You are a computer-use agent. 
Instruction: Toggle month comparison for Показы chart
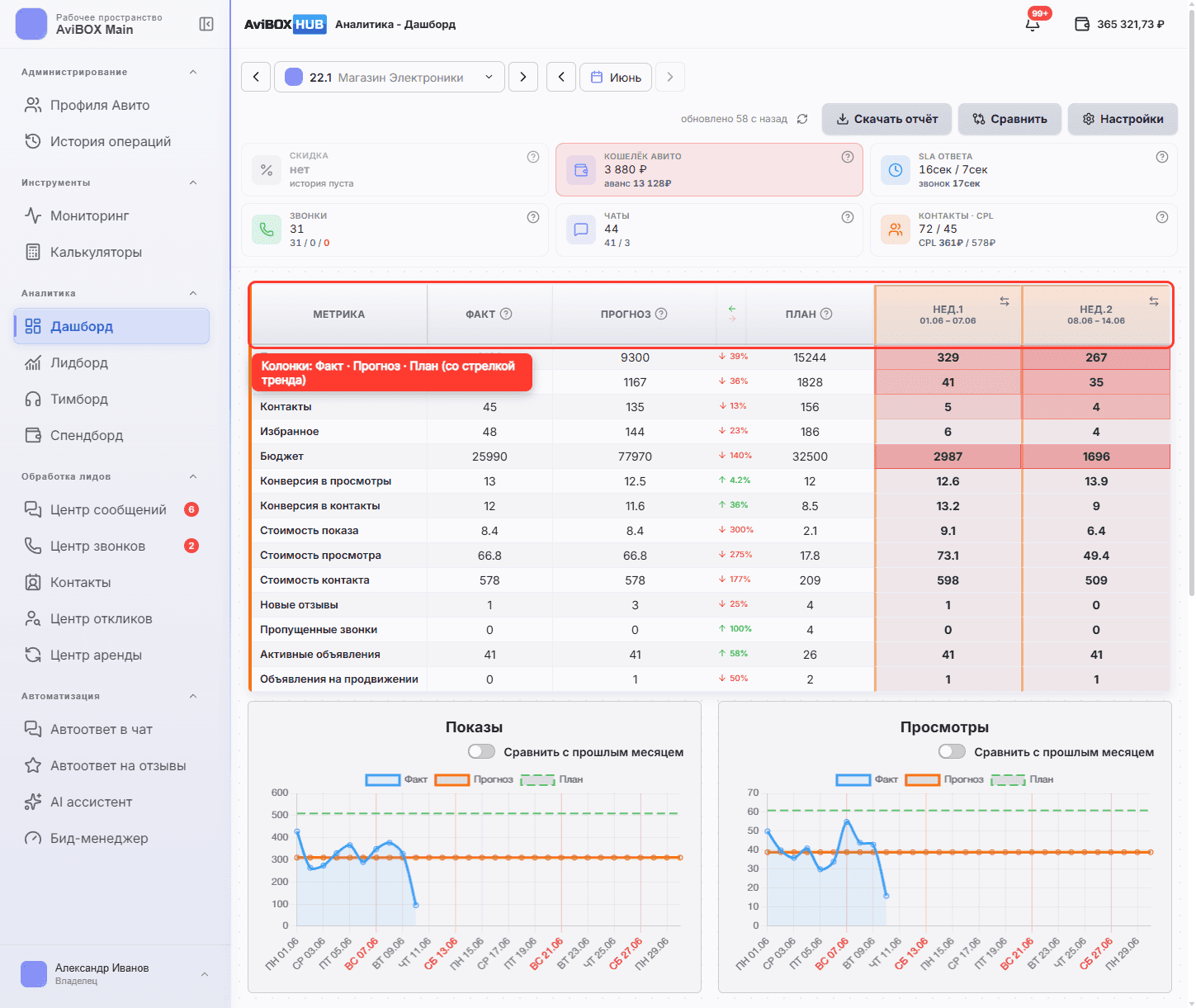481,751
